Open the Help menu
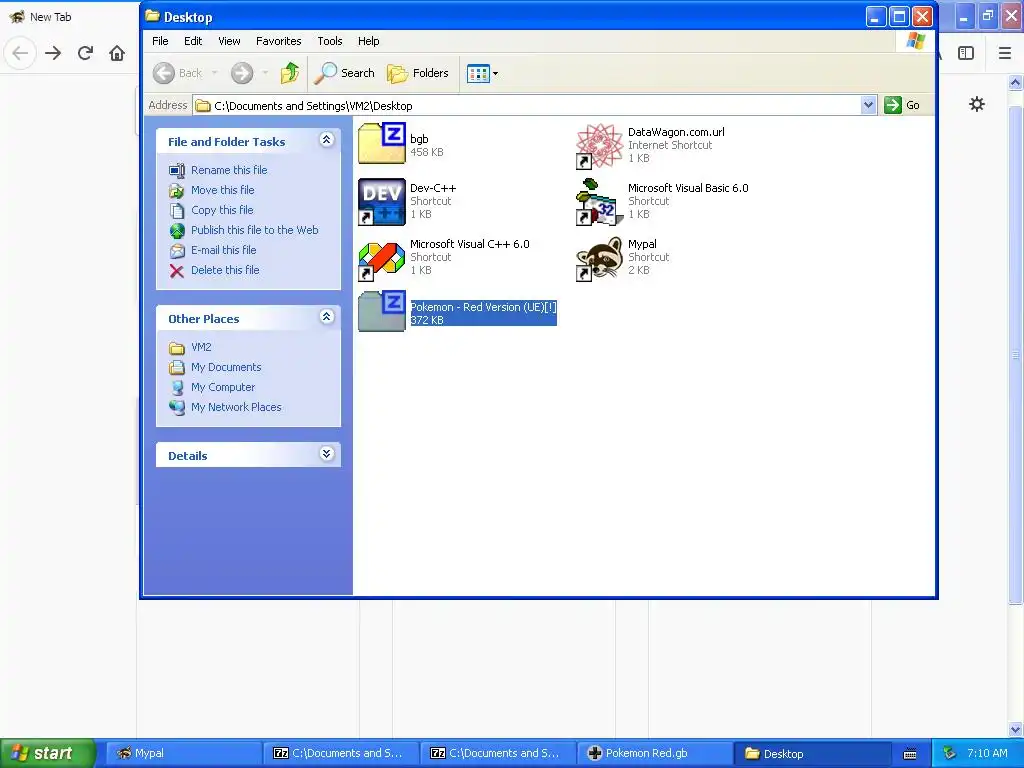The width and height of the screenshot is (1024, 768). 368,41
